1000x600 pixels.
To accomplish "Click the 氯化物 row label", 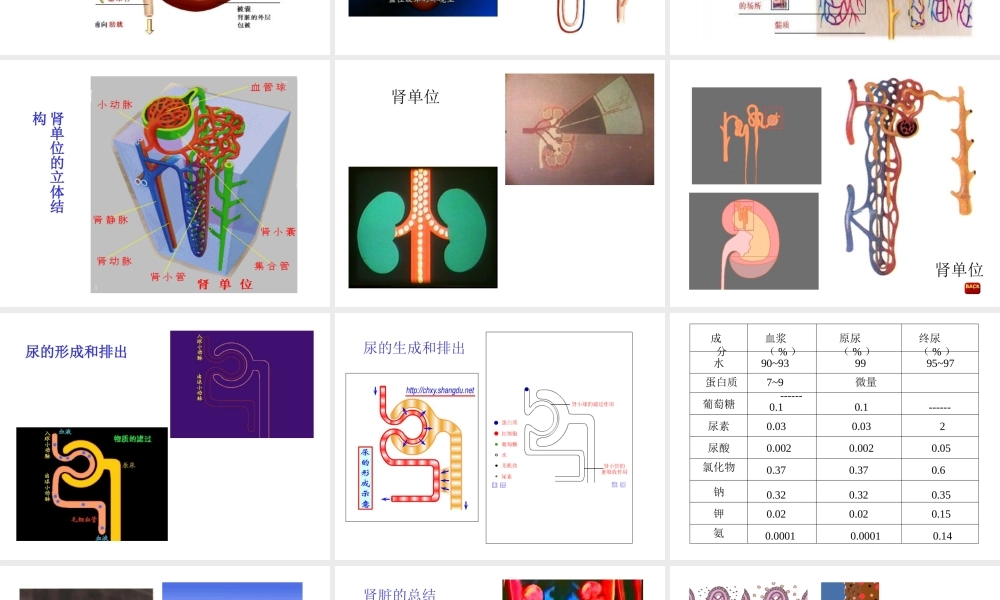I will pos(719,467).
